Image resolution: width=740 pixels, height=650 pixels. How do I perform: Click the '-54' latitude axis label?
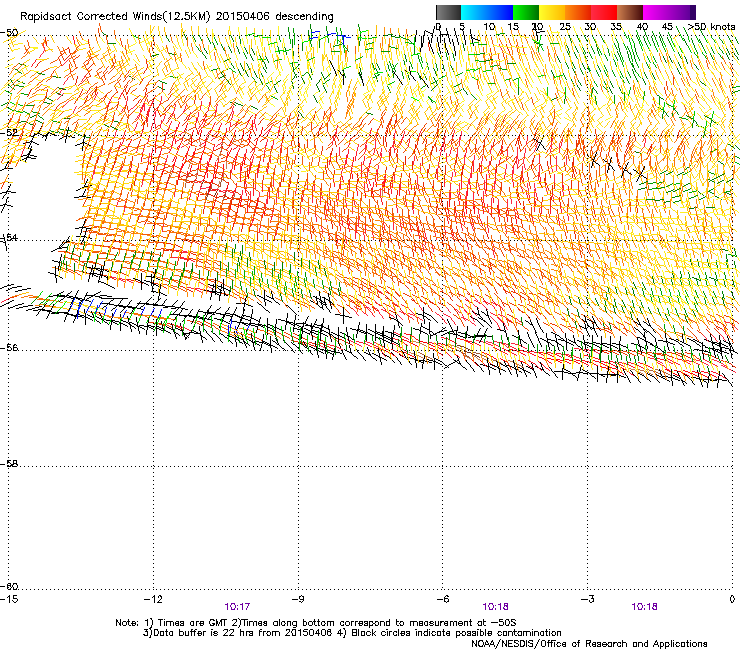9,237
